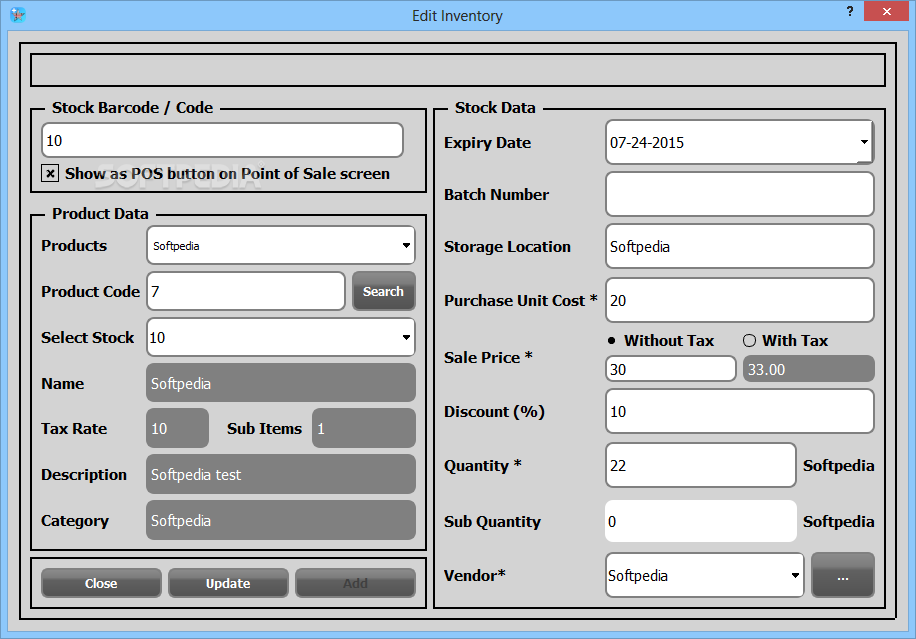The image size is (916, 639).
Task: Click the Discount (%) input field
Action: point(740,411)
